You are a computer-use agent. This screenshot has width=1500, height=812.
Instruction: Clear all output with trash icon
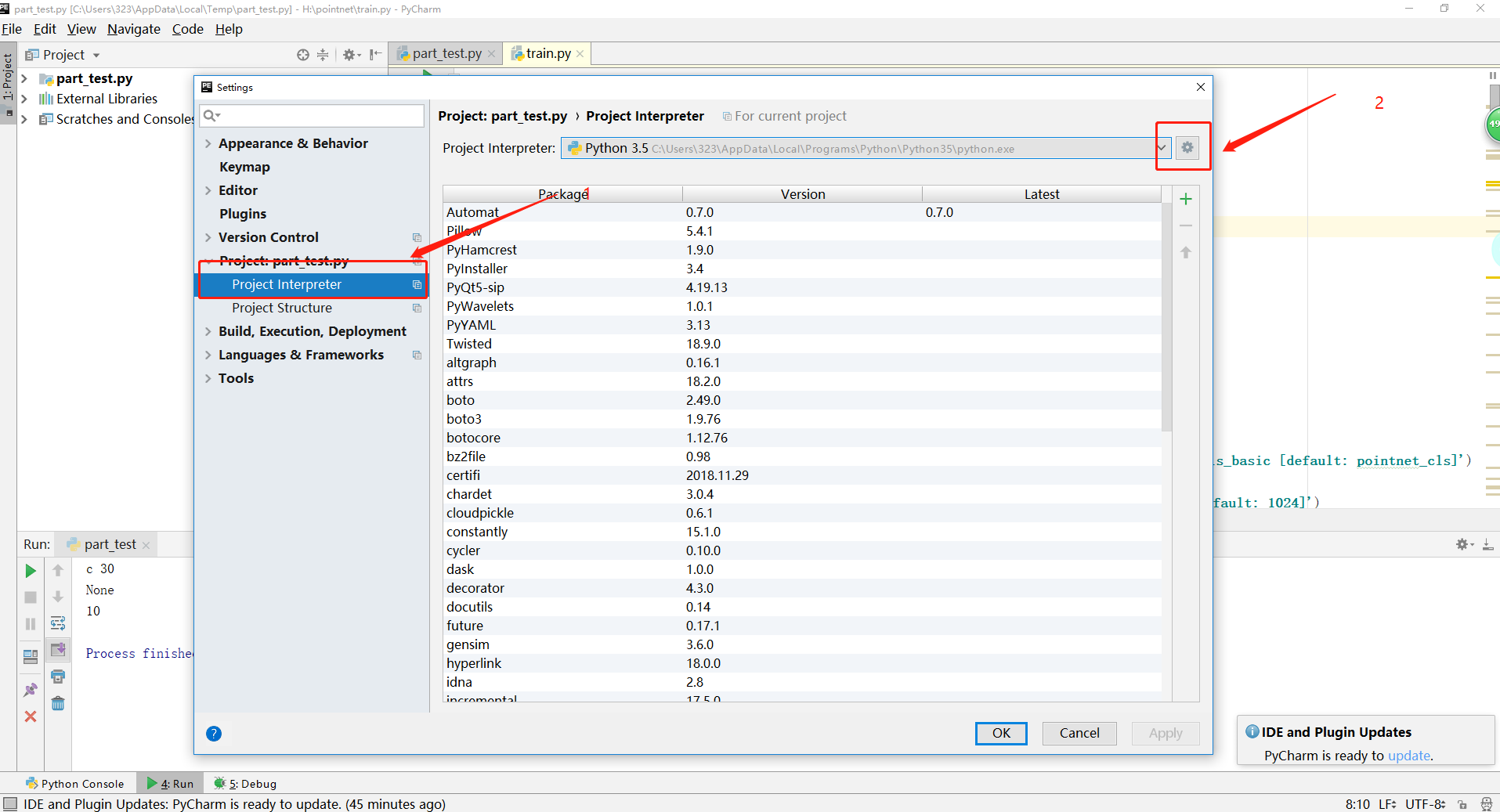point(58,703)
